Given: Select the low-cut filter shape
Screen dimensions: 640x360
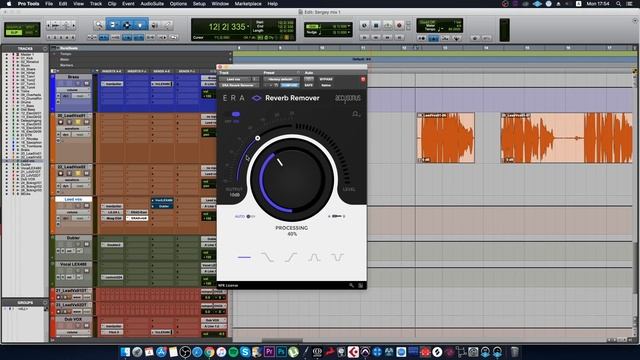Looking at the screenshot, I should point(291,257).
